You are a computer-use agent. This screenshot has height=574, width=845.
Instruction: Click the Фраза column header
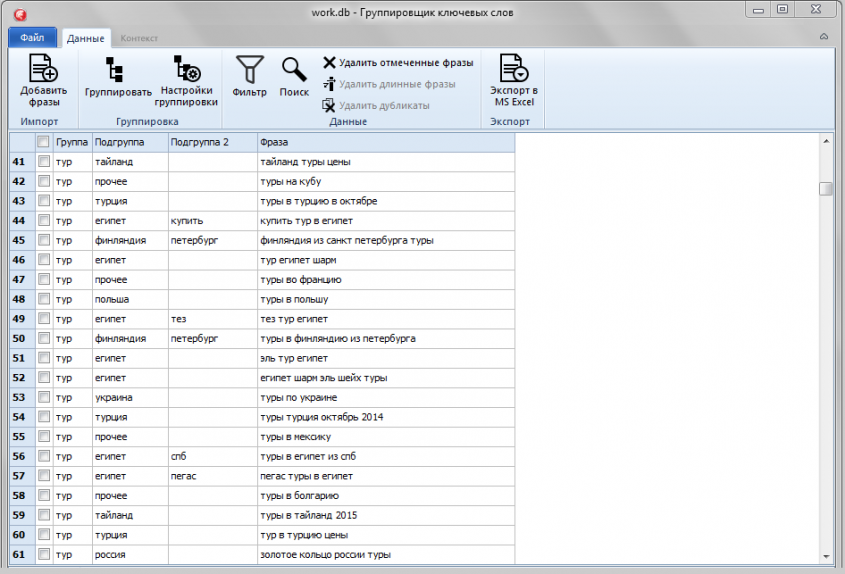[385, 142]
